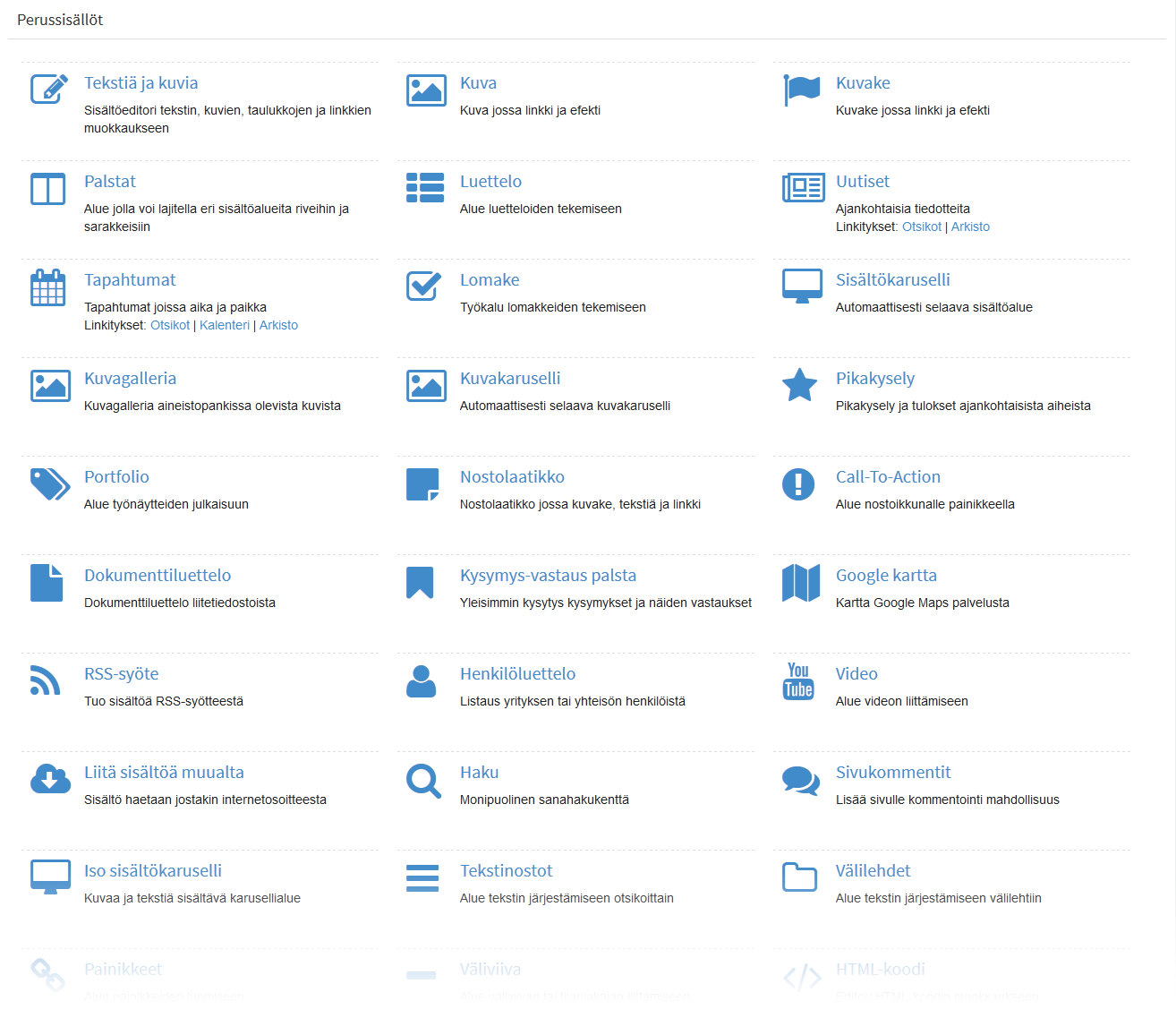Open the Arkisto link under Tapahtumat
Viewport: 1176px width, 1035px height.
[x=278, y=325]
